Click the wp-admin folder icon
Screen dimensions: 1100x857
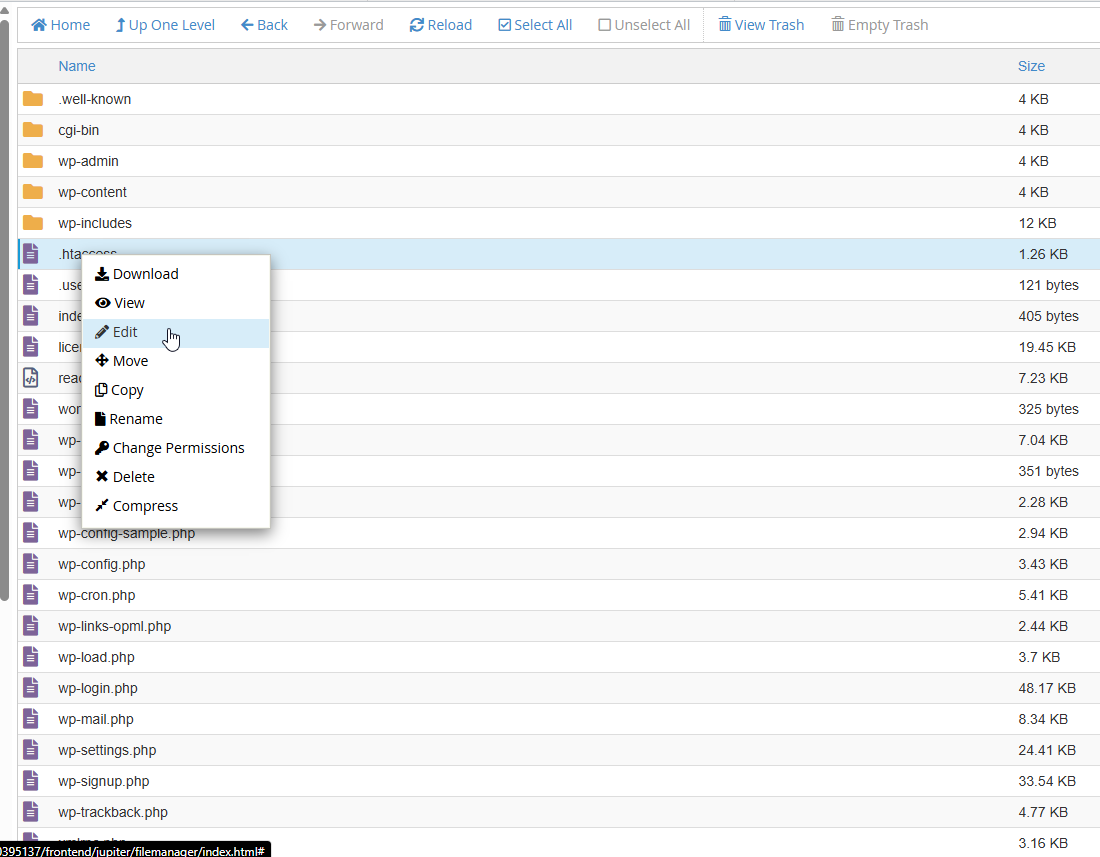pos(33,161)
